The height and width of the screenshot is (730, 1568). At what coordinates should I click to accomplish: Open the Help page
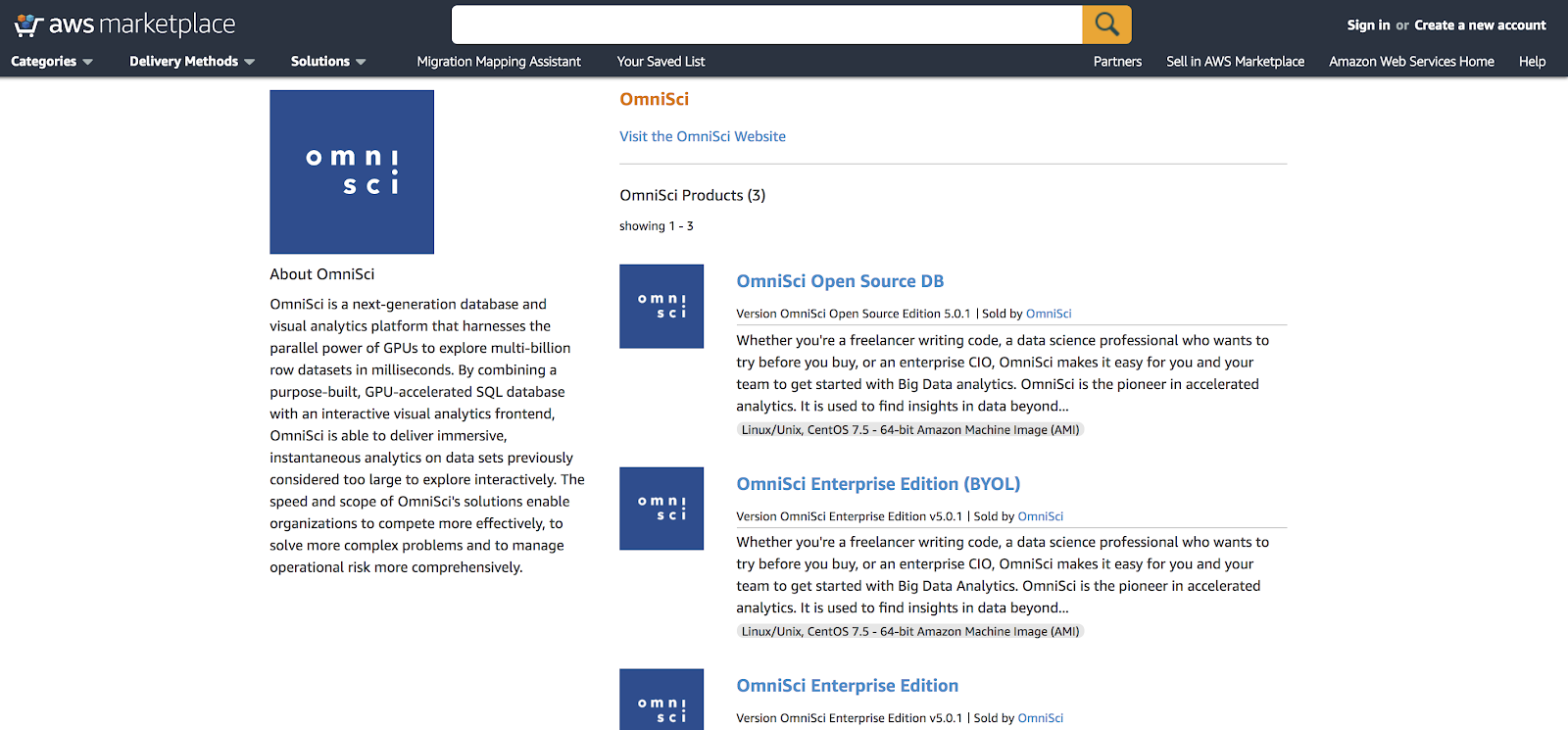(1532, 62)
